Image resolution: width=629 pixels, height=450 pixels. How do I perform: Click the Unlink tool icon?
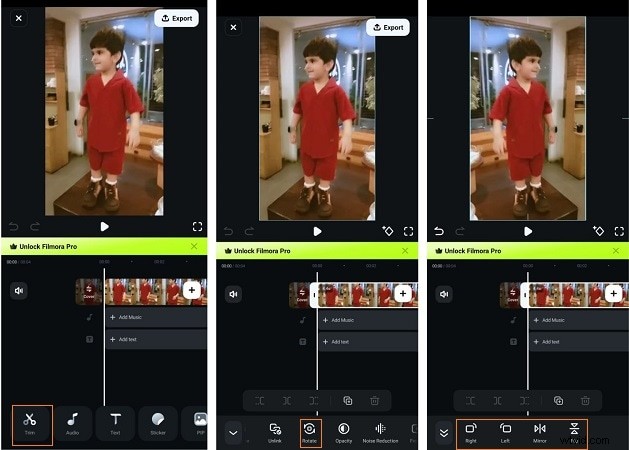coord(275,431)
